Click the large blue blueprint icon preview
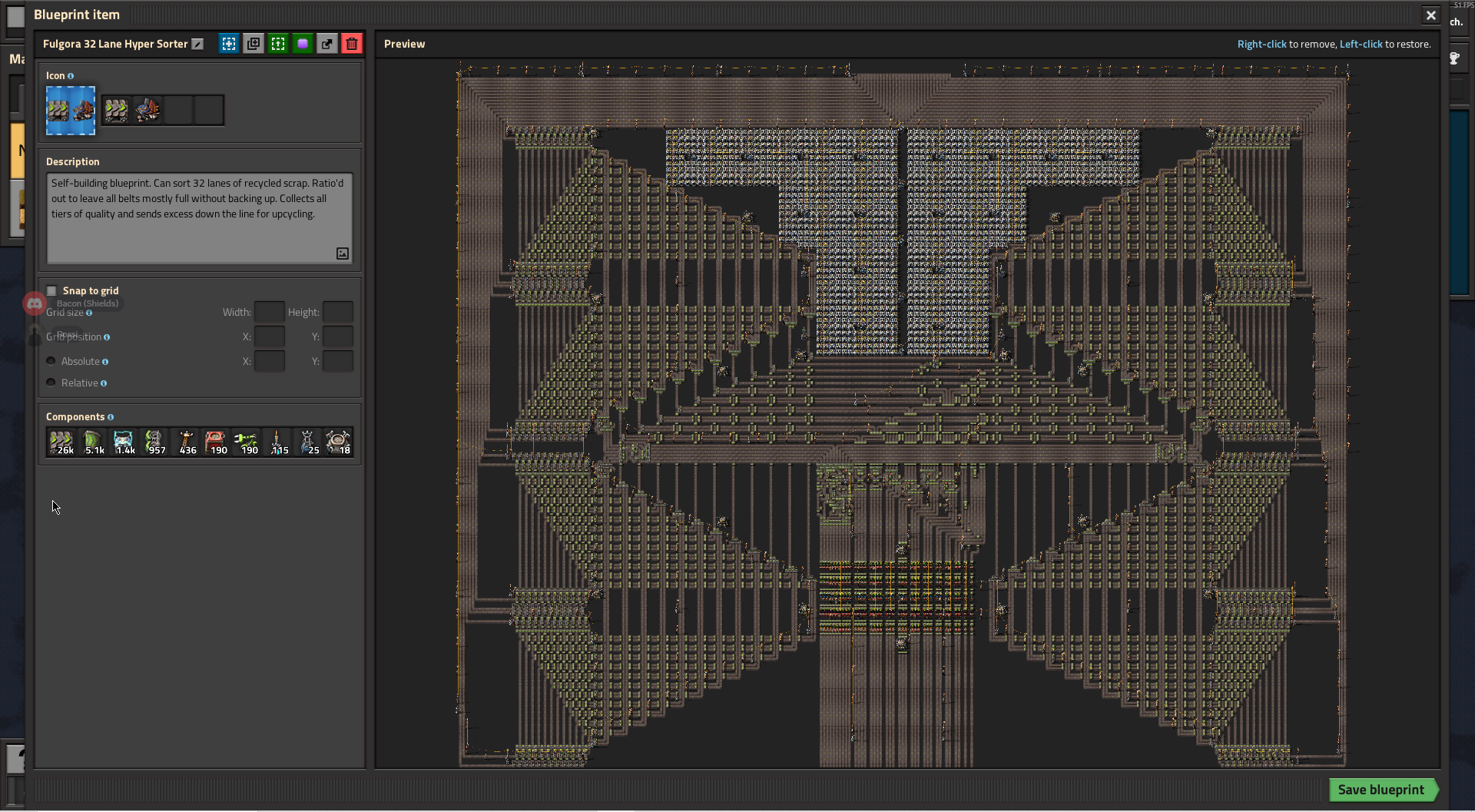1475x812 pixels. point(71,111)
